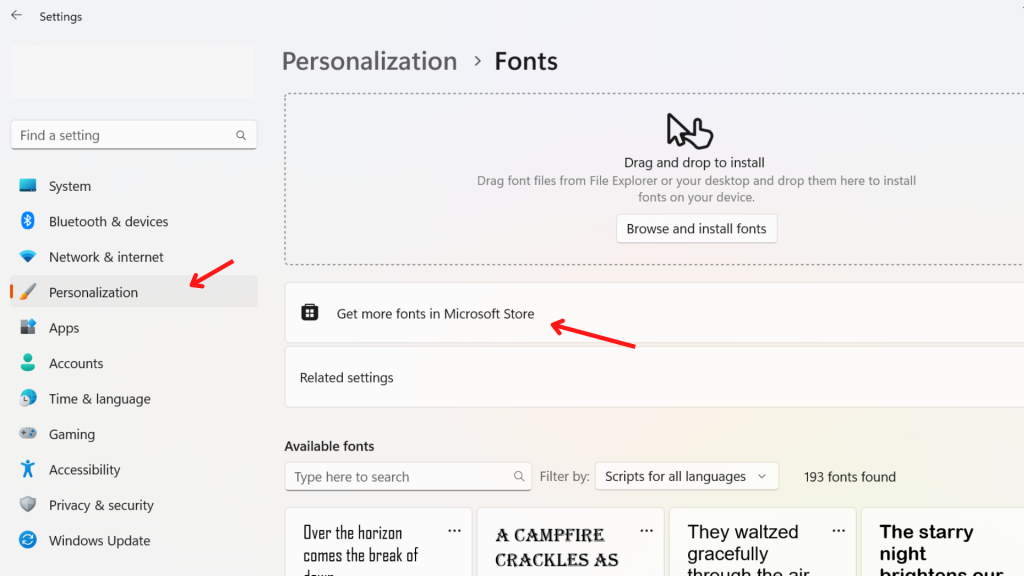1024x576 pixels.
Task: Open options for the 'A campfire crackles' font card
Action: click(647, 531)
